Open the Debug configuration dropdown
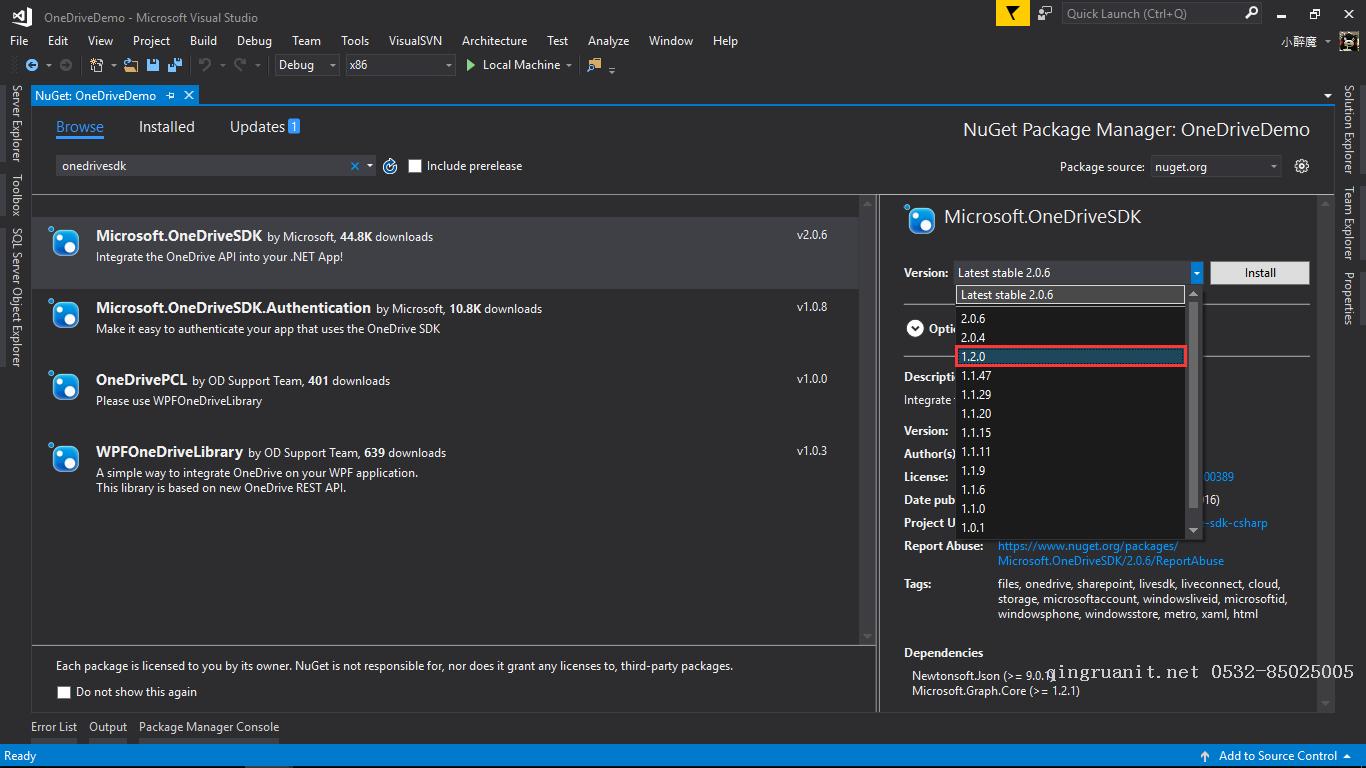The height and width of the screenshot is (768, 1366). (307, 65)
